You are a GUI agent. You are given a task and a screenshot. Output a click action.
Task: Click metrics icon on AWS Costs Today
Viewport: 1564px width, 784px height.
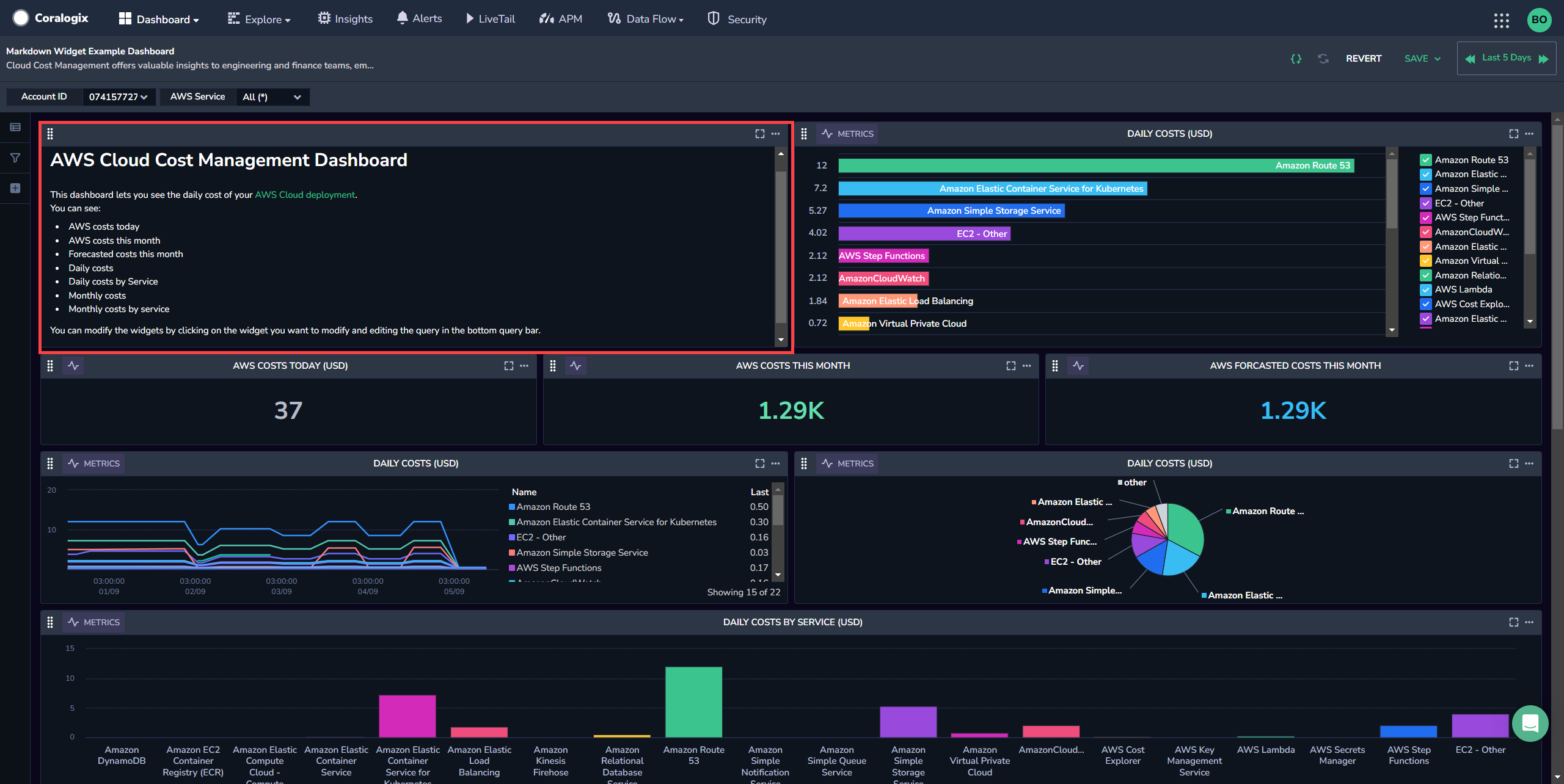[73, 366]
